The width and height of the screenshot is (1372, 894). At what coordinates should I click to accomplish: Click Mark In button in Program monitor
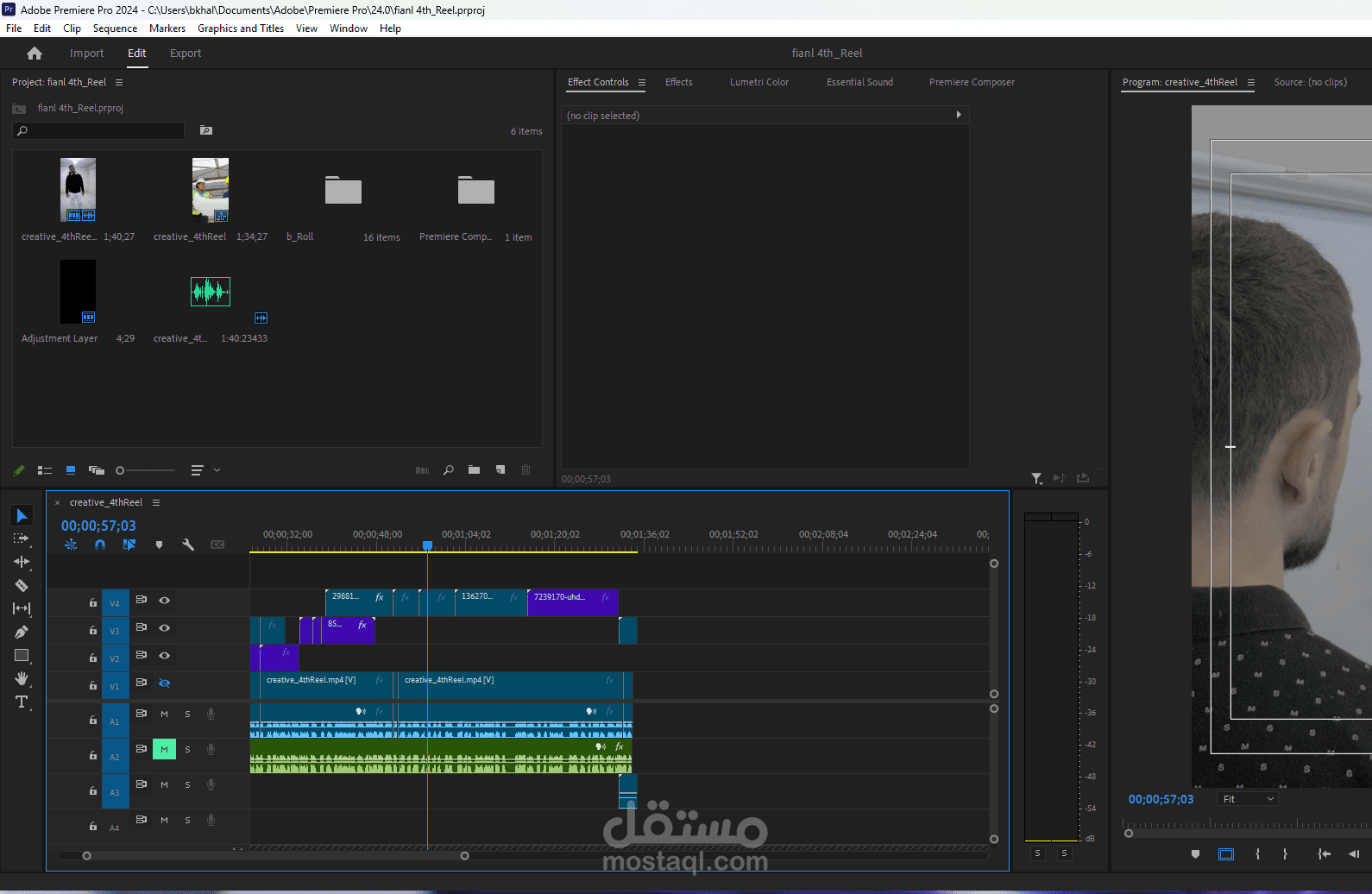point(1257,854)
